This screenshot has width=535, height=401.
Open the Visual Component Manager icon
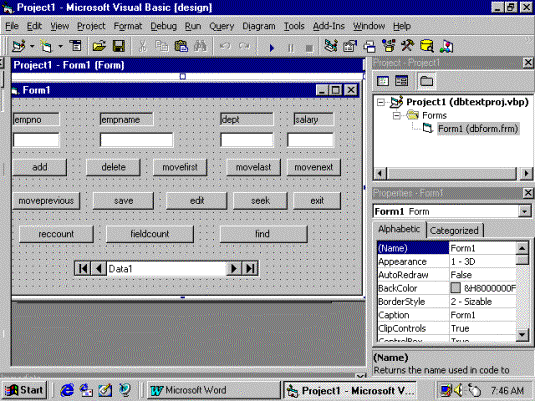pos(446,46)
